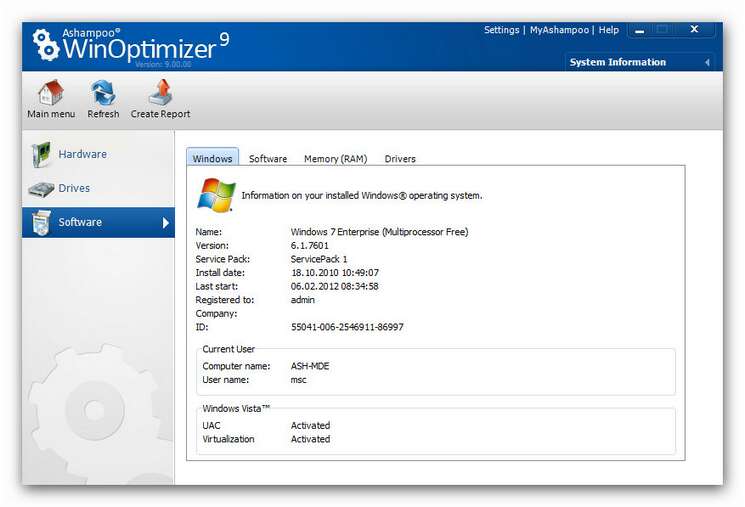Viewport: 745px width, 507px height.
Task: Click the Windows 7 Enterprise name value
Action: pyautogui.click(x=380, y=232)
